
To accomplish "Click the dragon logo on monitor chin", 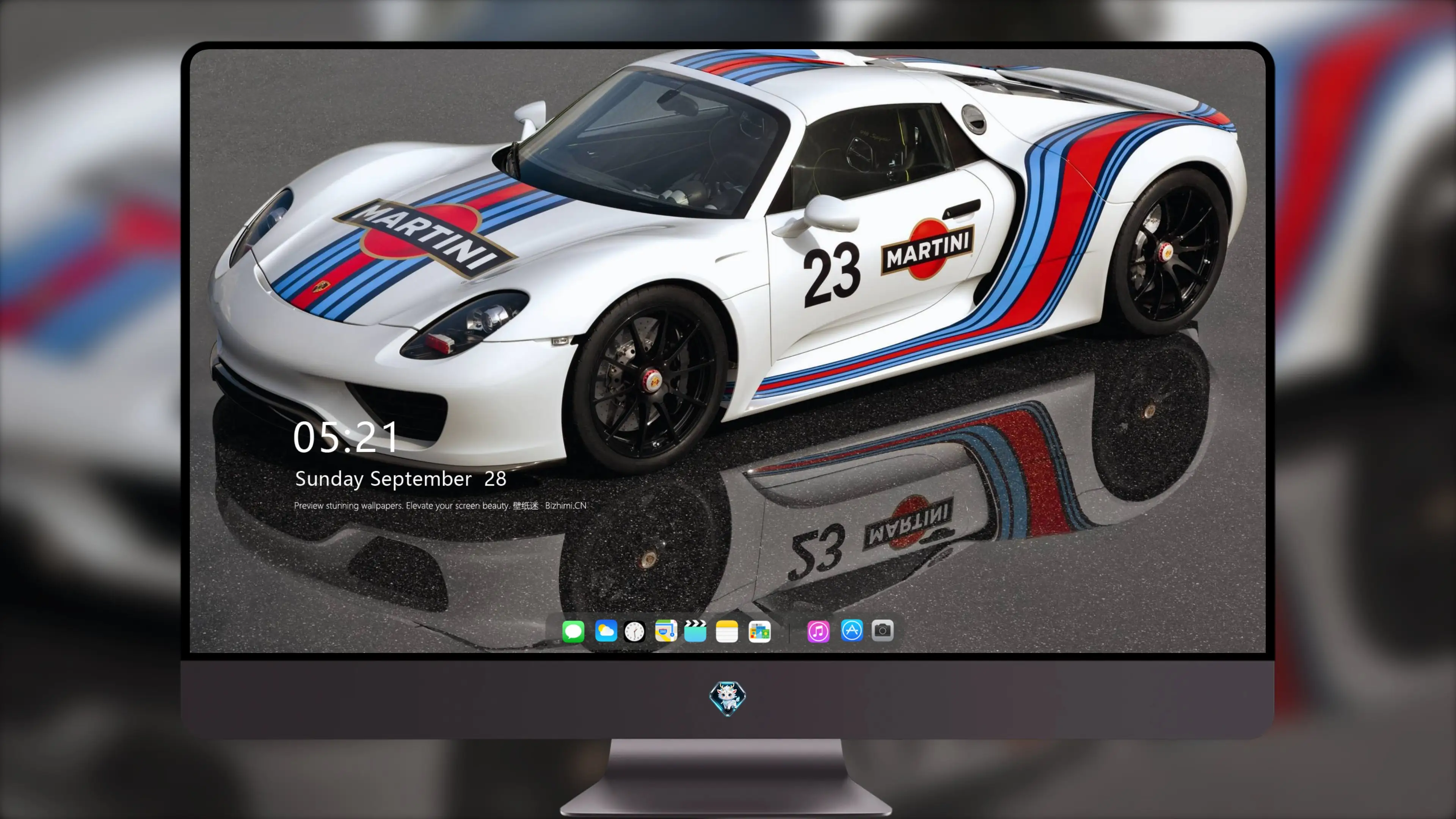I will pyautogui.click(x=728, y=698).
